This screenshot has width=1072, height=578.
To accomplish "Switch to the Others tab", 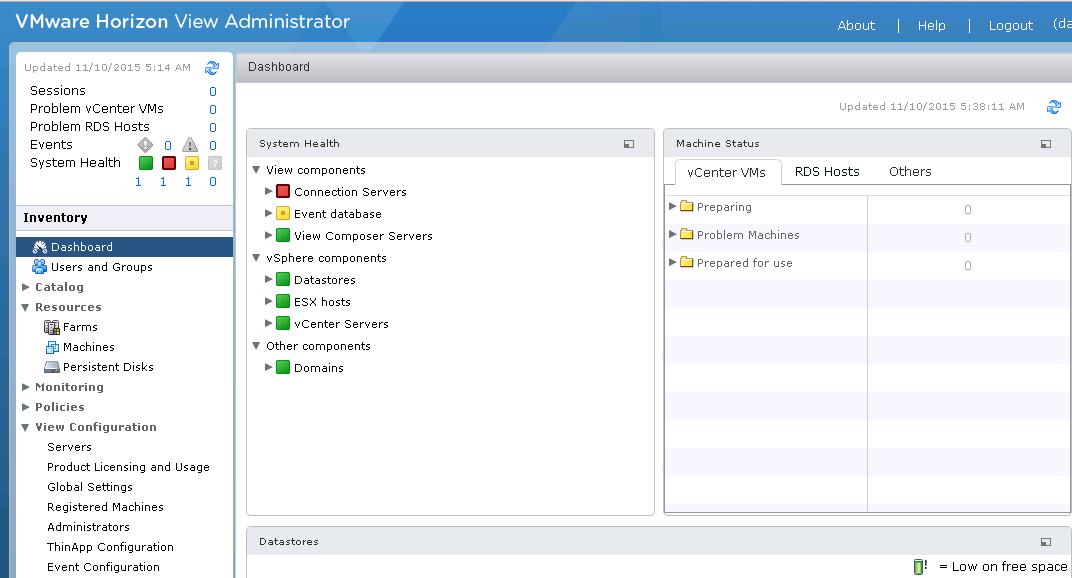I will tap(910, 171).
